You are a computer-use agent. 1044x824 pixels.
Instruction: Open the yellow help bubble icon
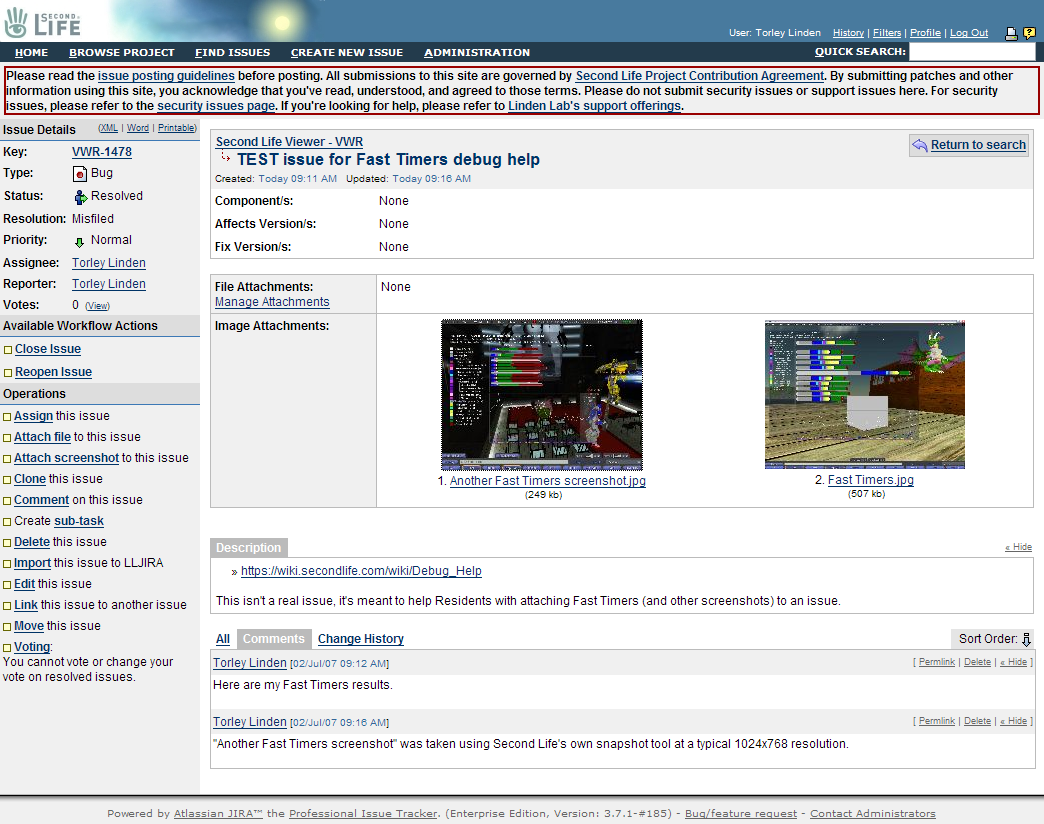point(1029,33)
